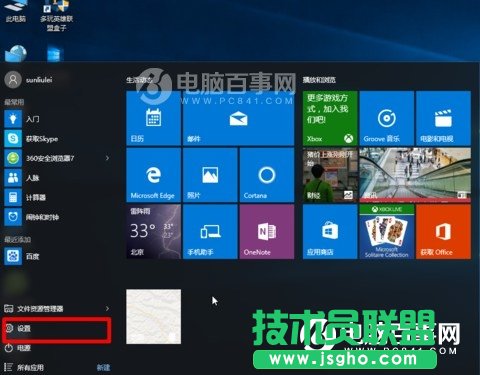
Task: Open the Cortana tile
Action: pos(267,175)
